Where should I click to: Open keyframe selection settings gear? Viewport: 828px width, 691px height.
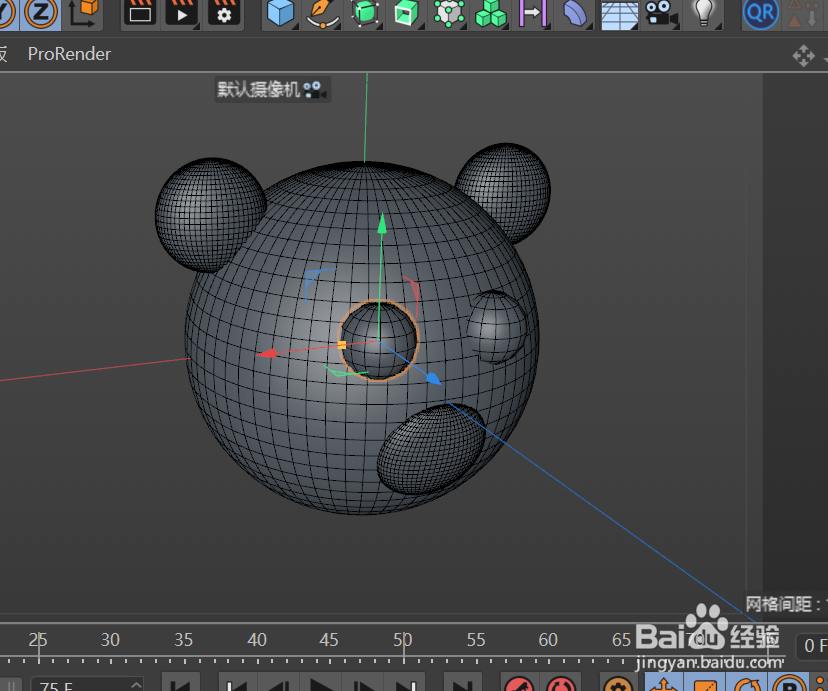[x=617, y=683]
